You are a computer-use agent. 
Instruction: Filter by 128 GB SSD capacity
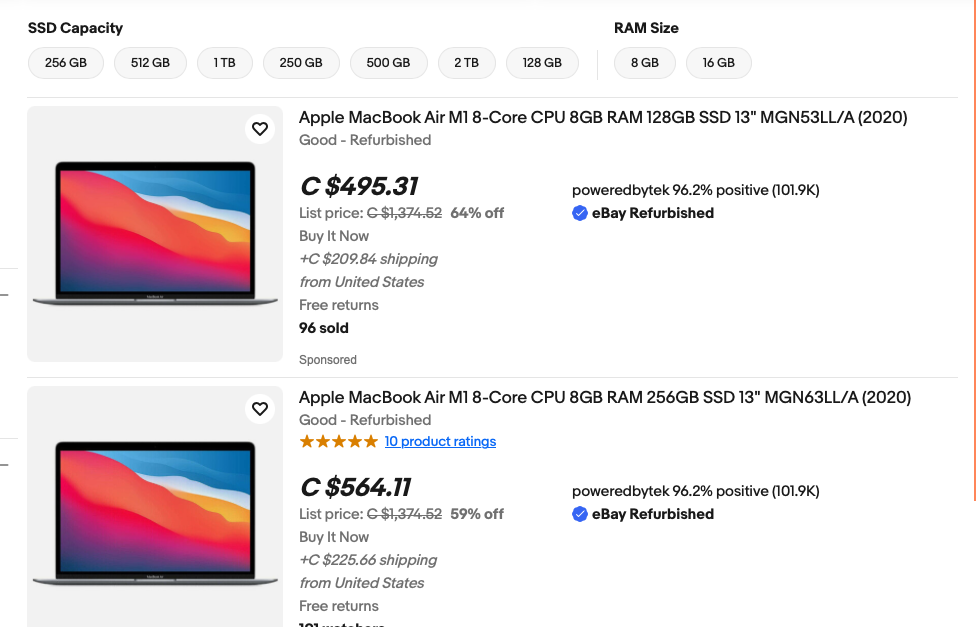point(542,62)
